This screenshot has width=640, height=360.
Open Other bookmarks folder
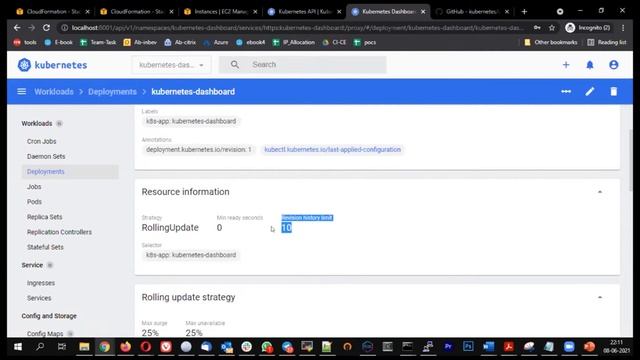coord(551,42)
